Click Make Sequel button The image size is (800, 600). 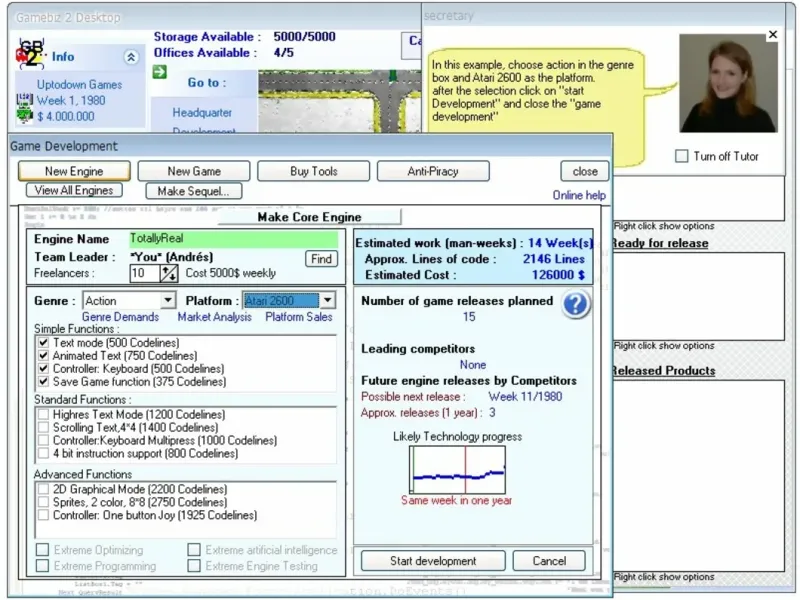[193, 191]
